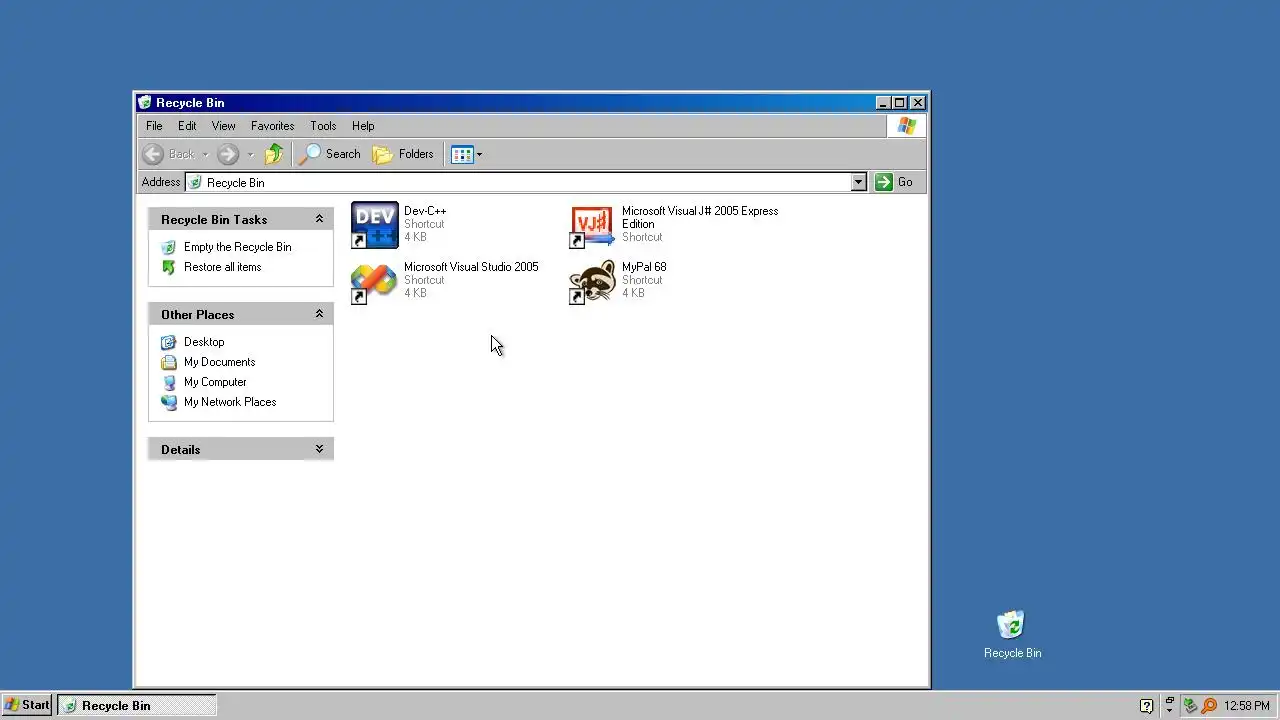Click the Views toolbar icon
The height and width of the screenshot is (720, 1280).
pos(461,154)
